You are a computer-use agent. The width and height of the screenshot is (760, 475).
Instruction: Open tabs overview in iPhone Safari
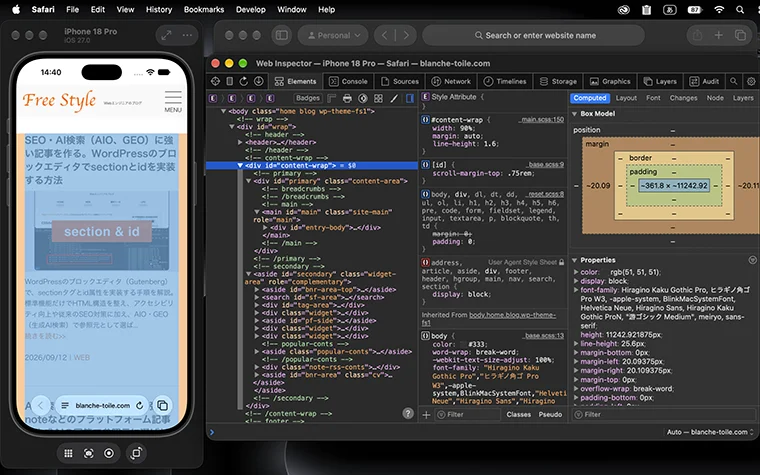point(162,405)
